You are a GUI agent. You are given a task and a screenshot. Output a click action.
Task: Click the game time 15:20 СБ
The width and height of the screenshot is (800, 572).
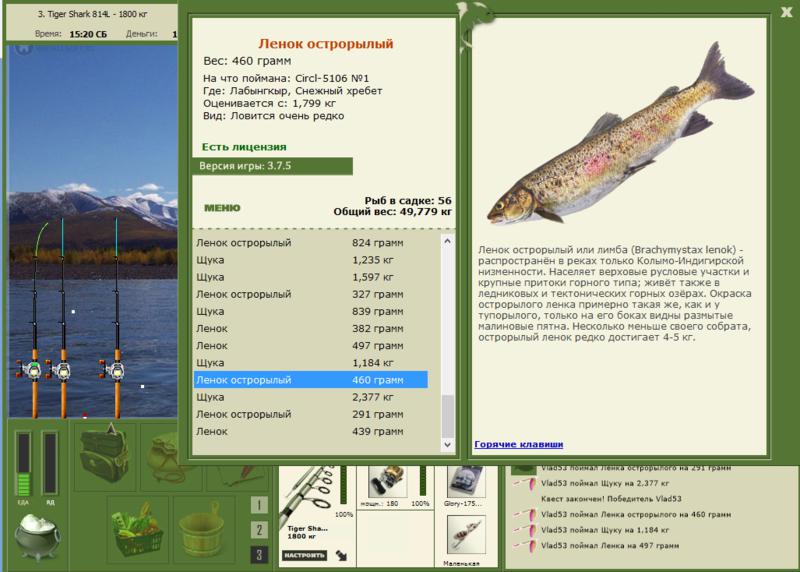click(x=88, y=34)
